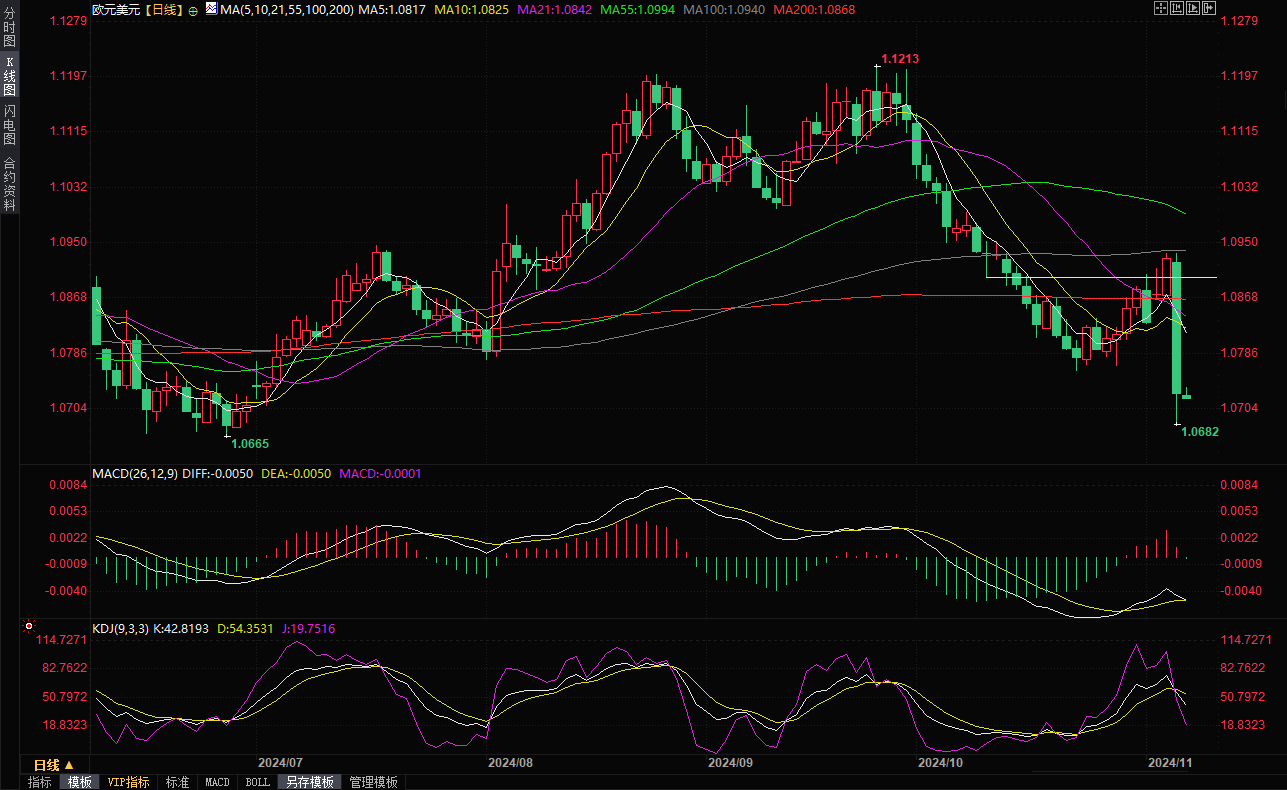
Task: Click the chart shrink-left axis icon
Action: click(1177, 9)
